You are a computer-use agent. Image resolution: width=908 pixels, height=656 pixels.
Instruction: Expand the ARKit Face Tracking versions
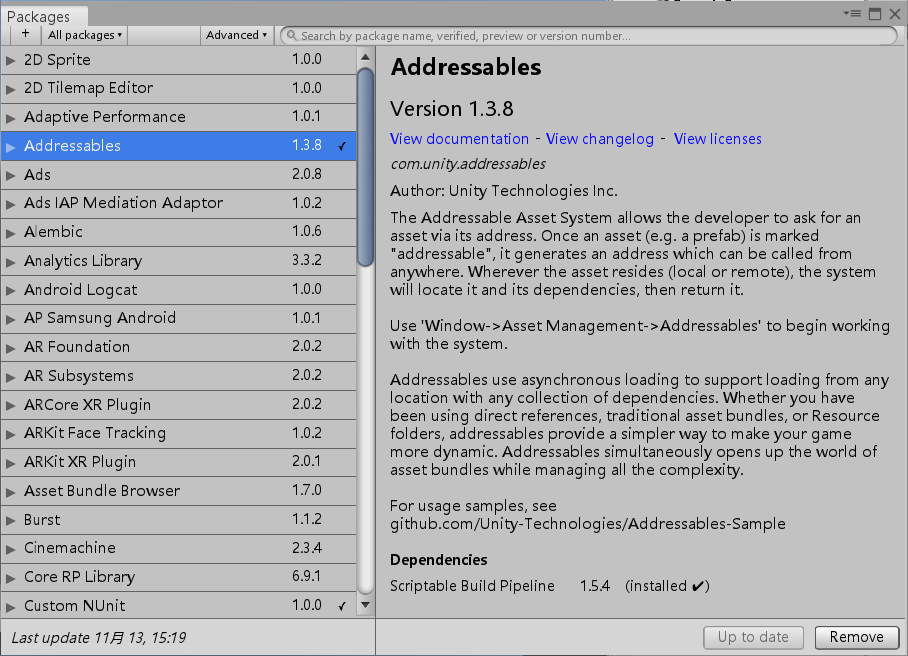pos(10,434)
